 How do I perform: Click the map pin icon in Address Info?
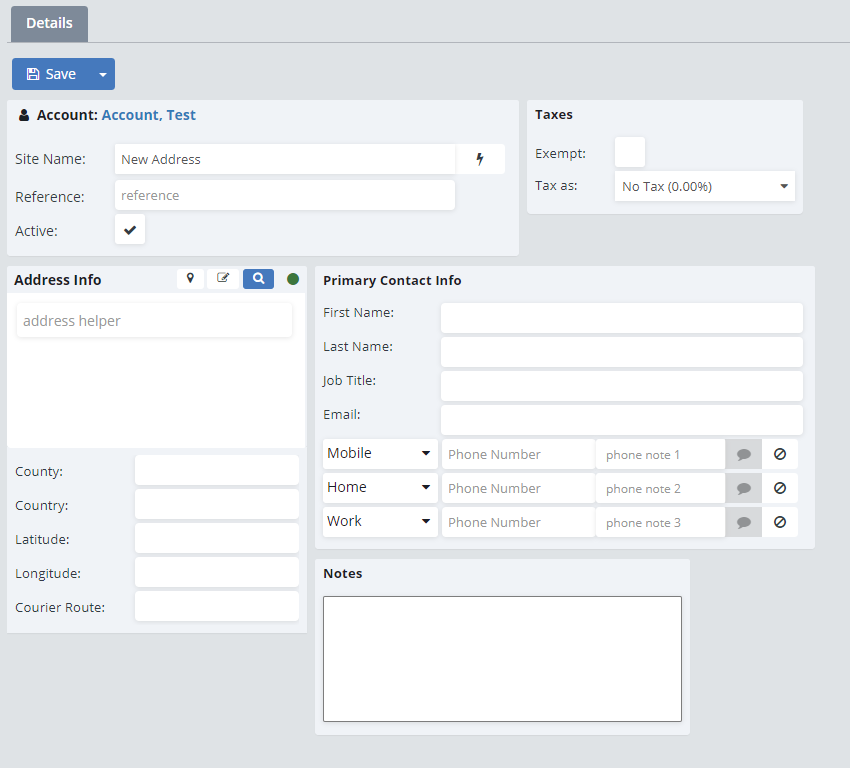[190, 279]
